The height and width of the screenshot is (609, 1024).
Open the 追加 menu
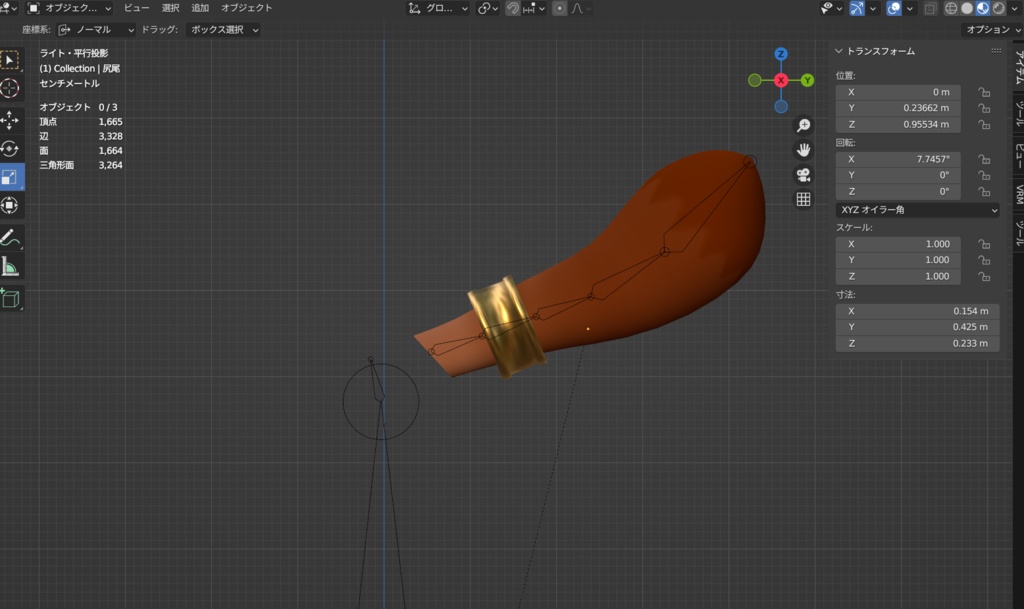click(x=200, y=8)
